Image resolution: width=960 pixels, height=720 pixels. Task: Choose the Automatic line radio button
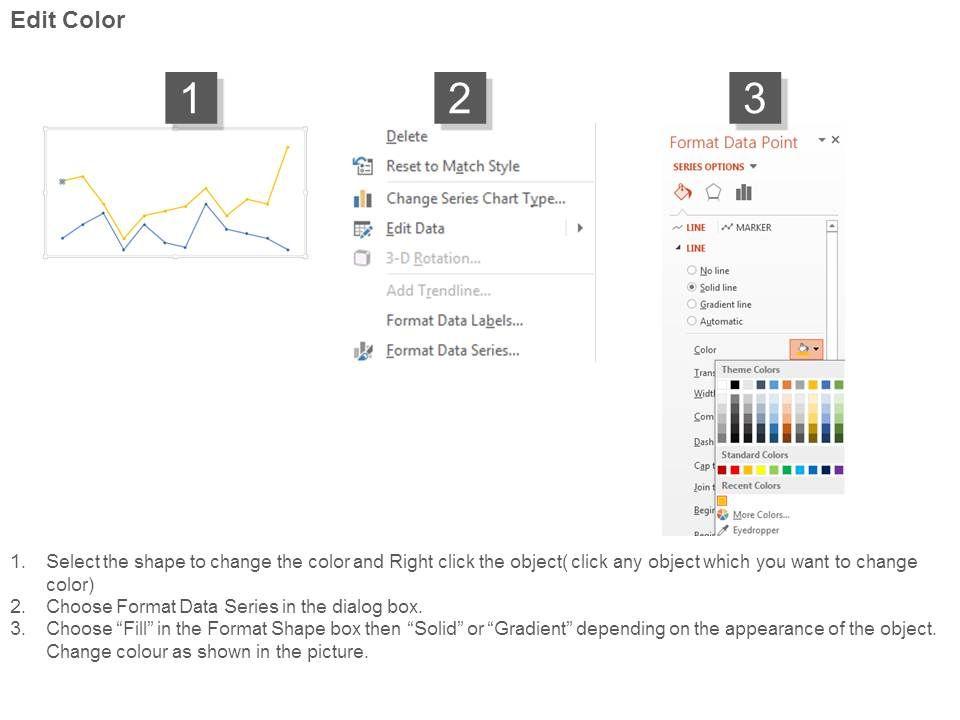692,321
